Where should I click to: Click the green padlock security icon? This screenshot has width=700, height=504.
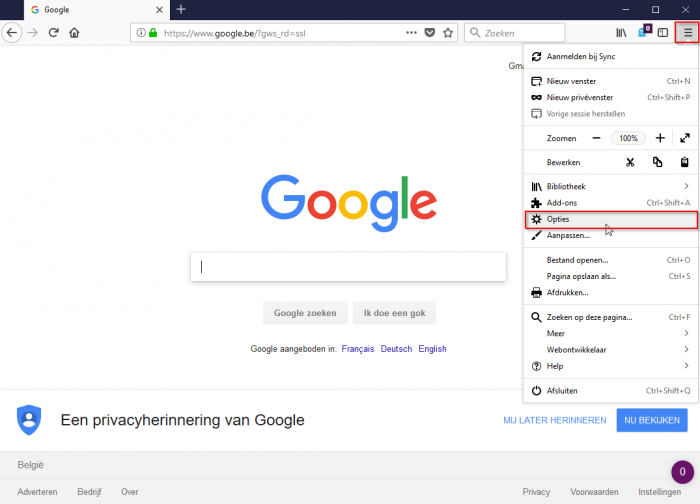(x=153, y=33)
